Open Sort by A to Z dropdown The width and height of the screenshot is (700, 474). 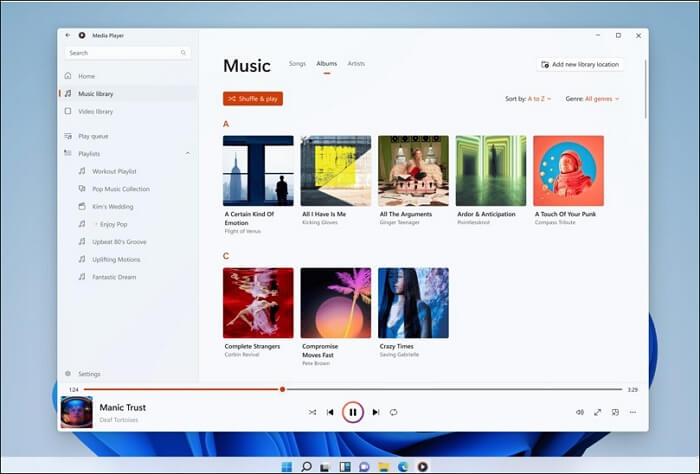528,99
